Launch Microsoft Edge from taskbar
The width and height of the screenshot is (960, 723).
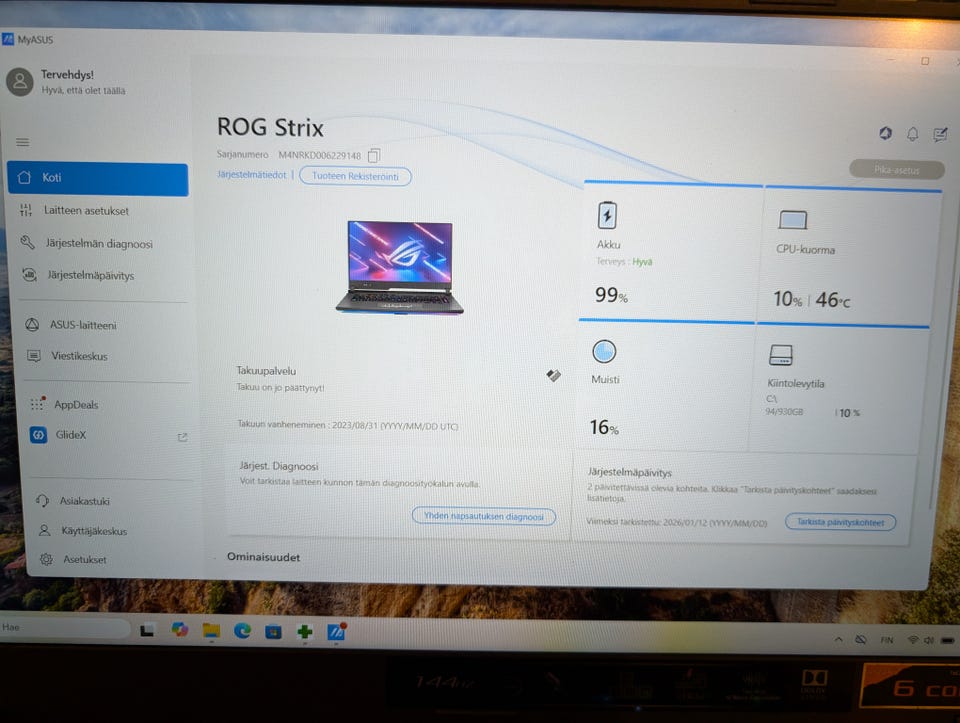pos(242,630)
